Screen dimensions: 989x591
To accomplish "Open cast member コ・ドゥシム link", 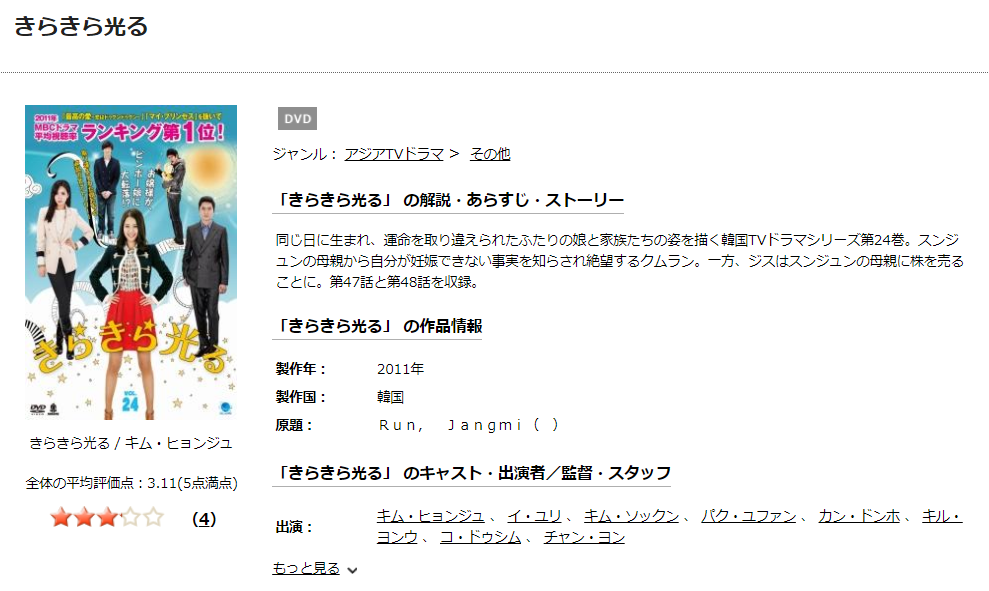I will 481,537.
